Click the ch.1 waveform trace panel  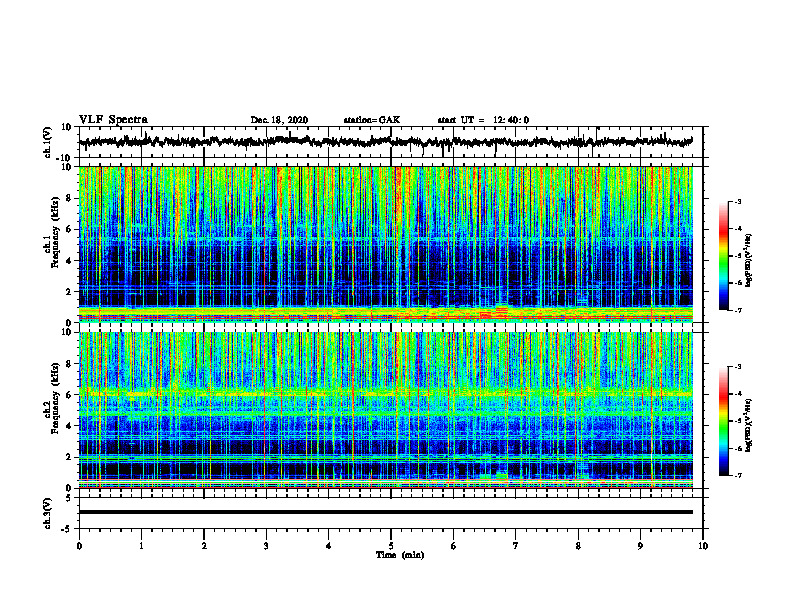pyautogui.click(x=390, y=142)
